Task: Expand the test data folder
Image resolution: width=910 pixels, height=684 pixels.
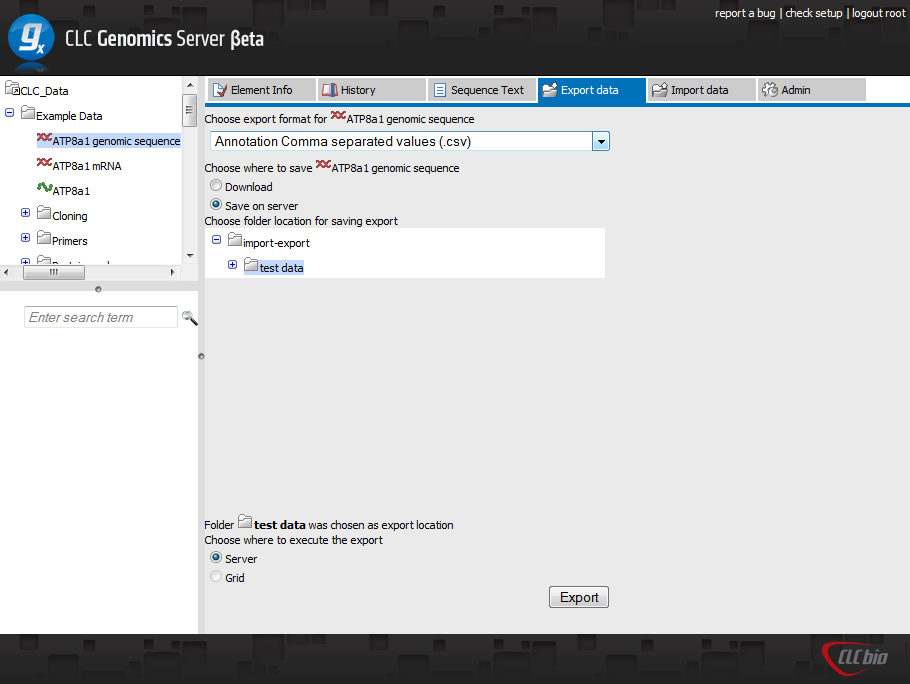Action: point(232,265)
